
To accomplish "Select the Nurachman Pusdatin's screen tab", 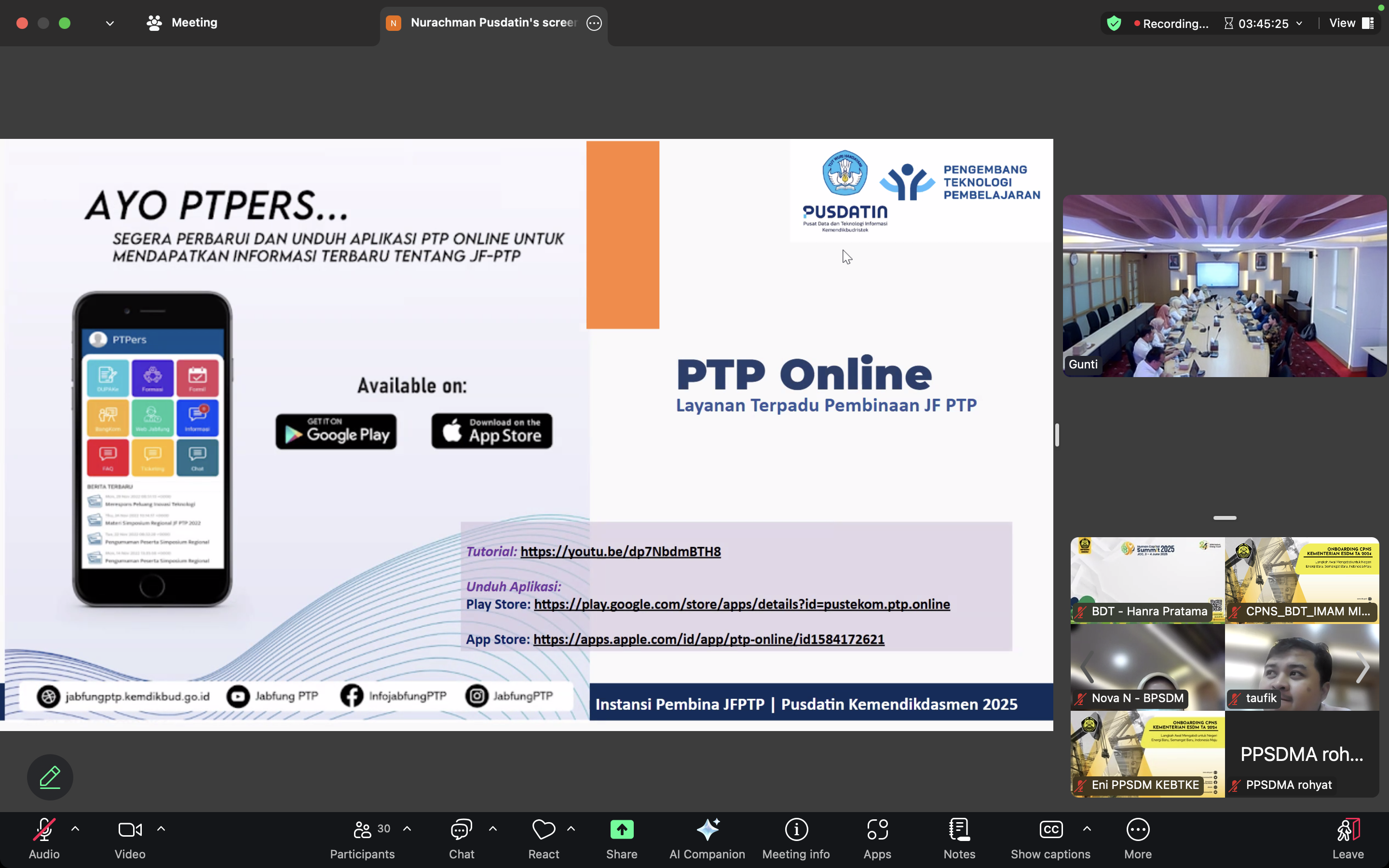I will [492, 23].
